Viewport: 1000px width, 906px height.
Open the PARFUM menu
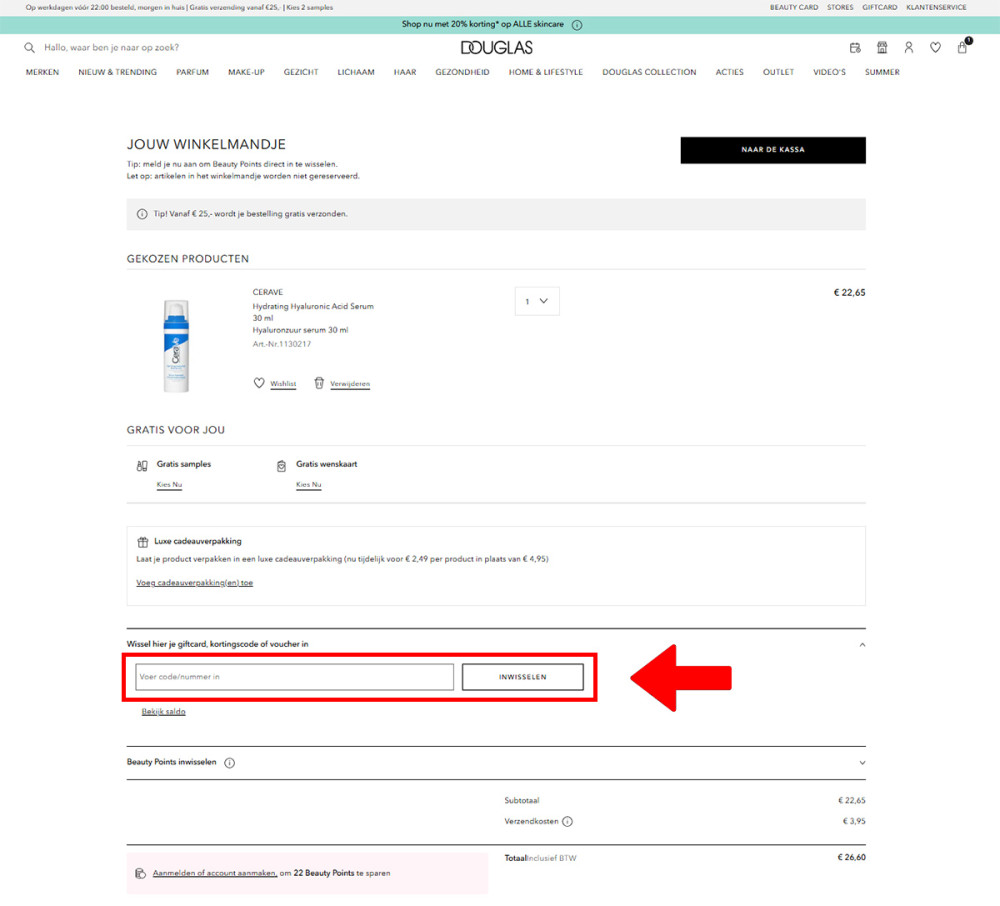point(192,72)
